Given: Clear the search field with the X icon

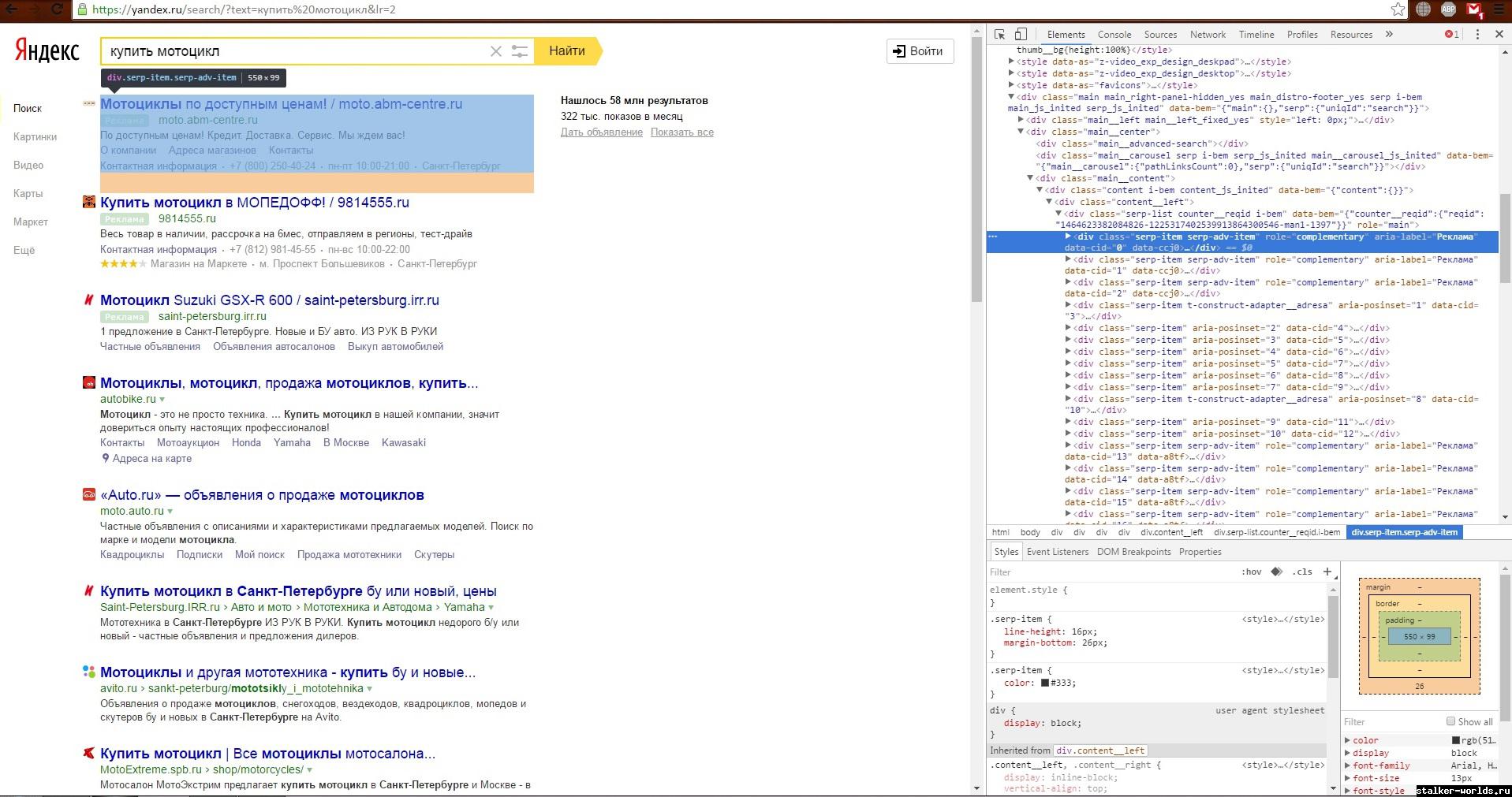Looking at the screenshot, I should coord(496,51).
